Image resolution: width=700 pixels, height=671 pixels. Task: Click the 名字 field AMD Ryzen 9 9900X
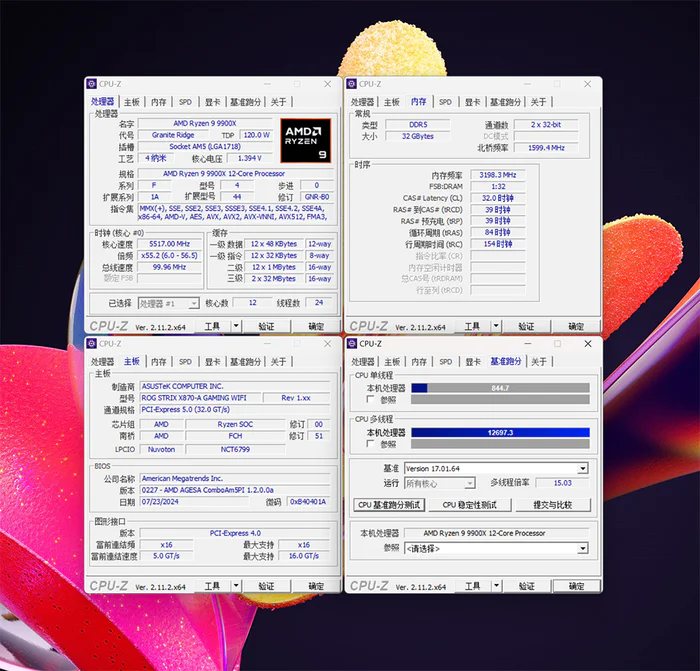(205, 123)
